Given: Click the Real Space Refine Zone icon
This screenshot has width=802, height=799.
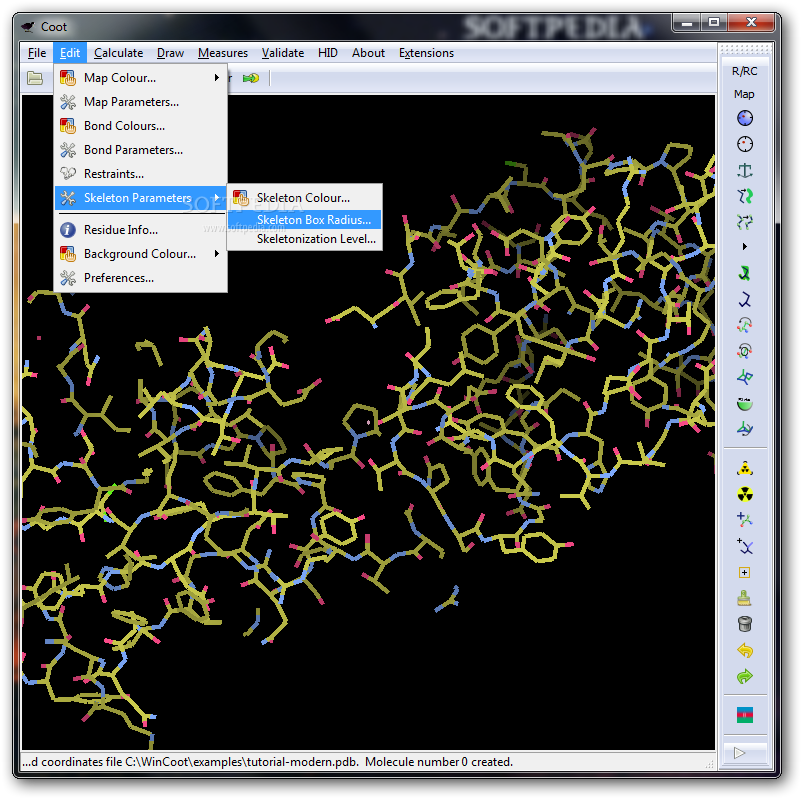Looking at the screenshot, I should coord(745,118).
